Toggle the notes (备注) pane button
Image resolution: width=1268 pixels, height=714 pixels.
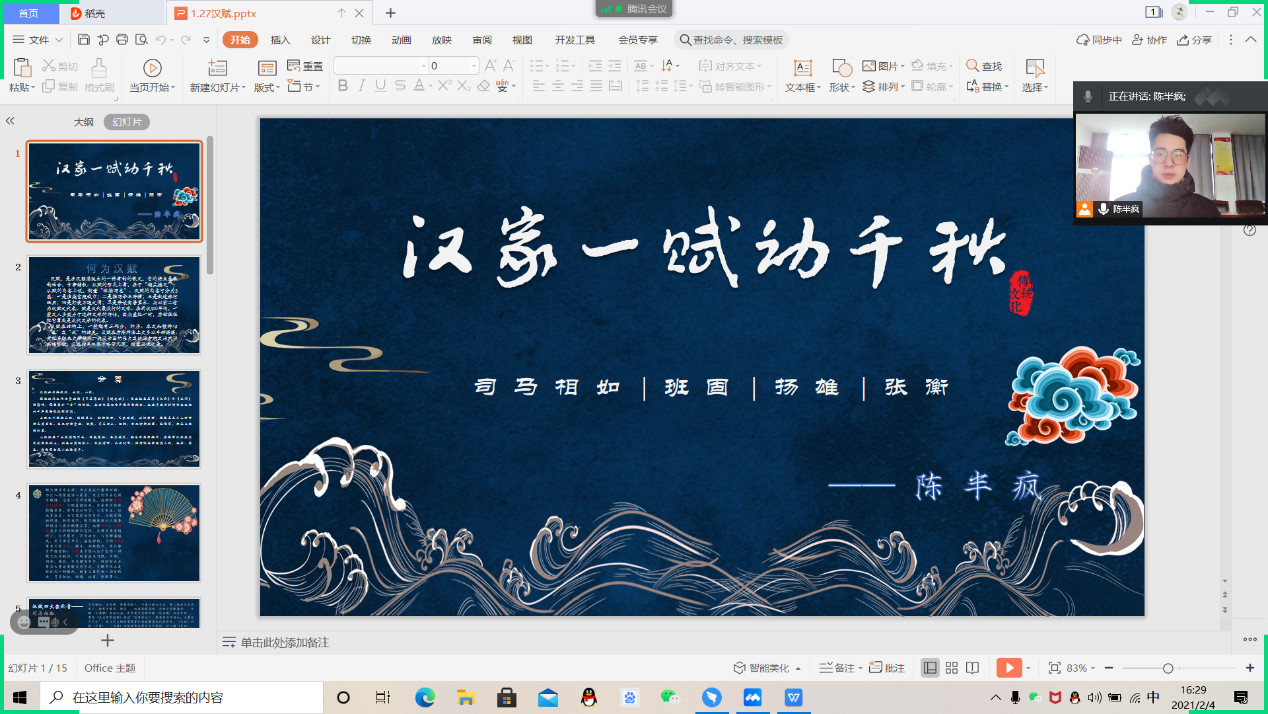pyautogui.click(x=837, y=668)
